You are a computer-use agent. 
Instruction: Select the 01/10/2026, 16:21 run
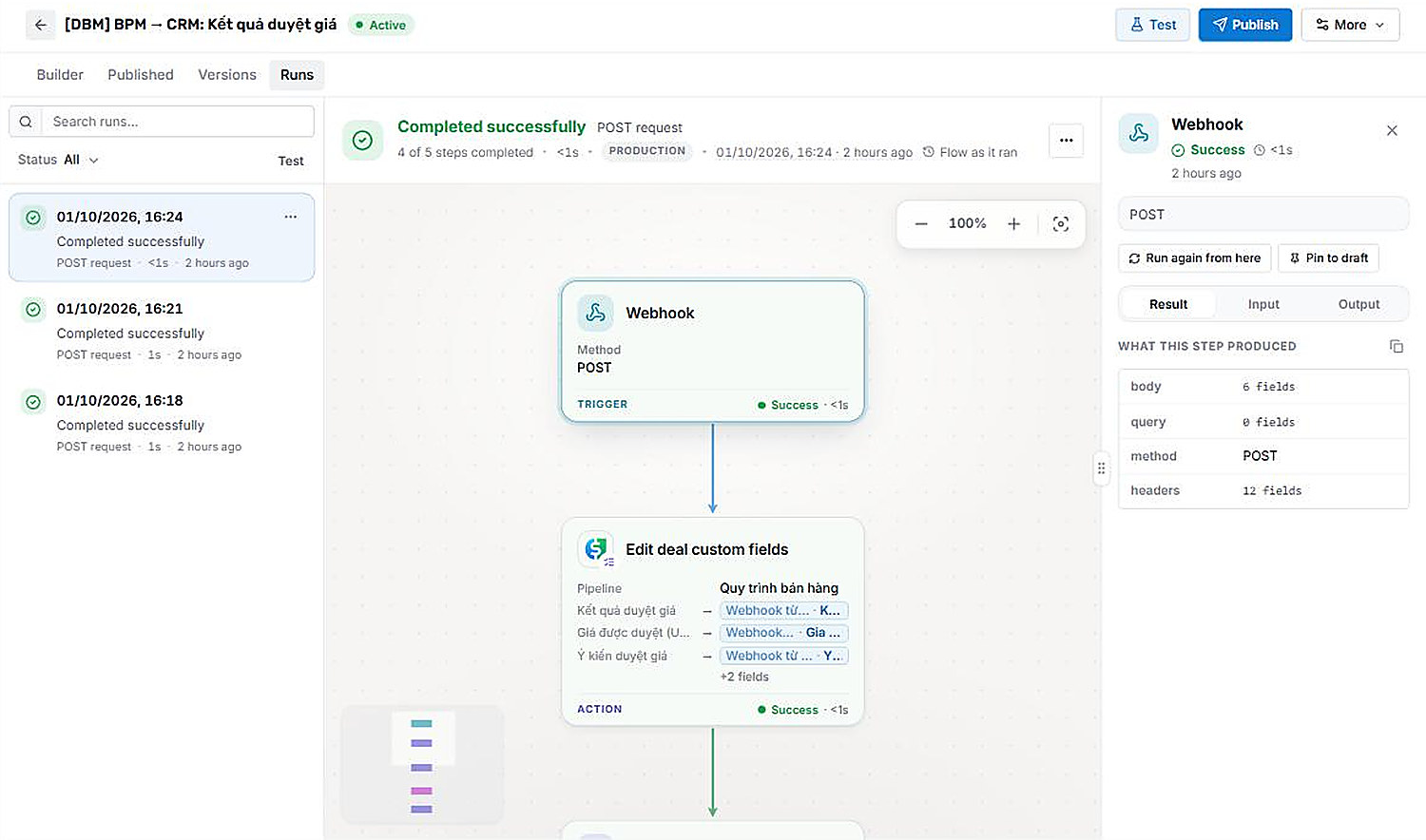click(162, 331)
